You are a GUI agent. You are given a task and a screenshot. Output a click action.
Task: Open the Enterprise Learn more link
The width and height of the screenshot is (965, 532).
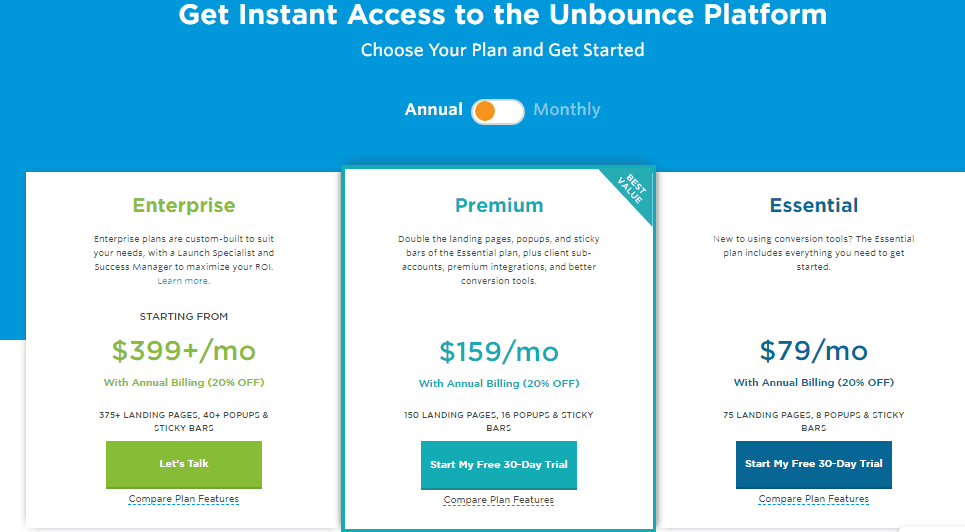(x=183, y=281)
